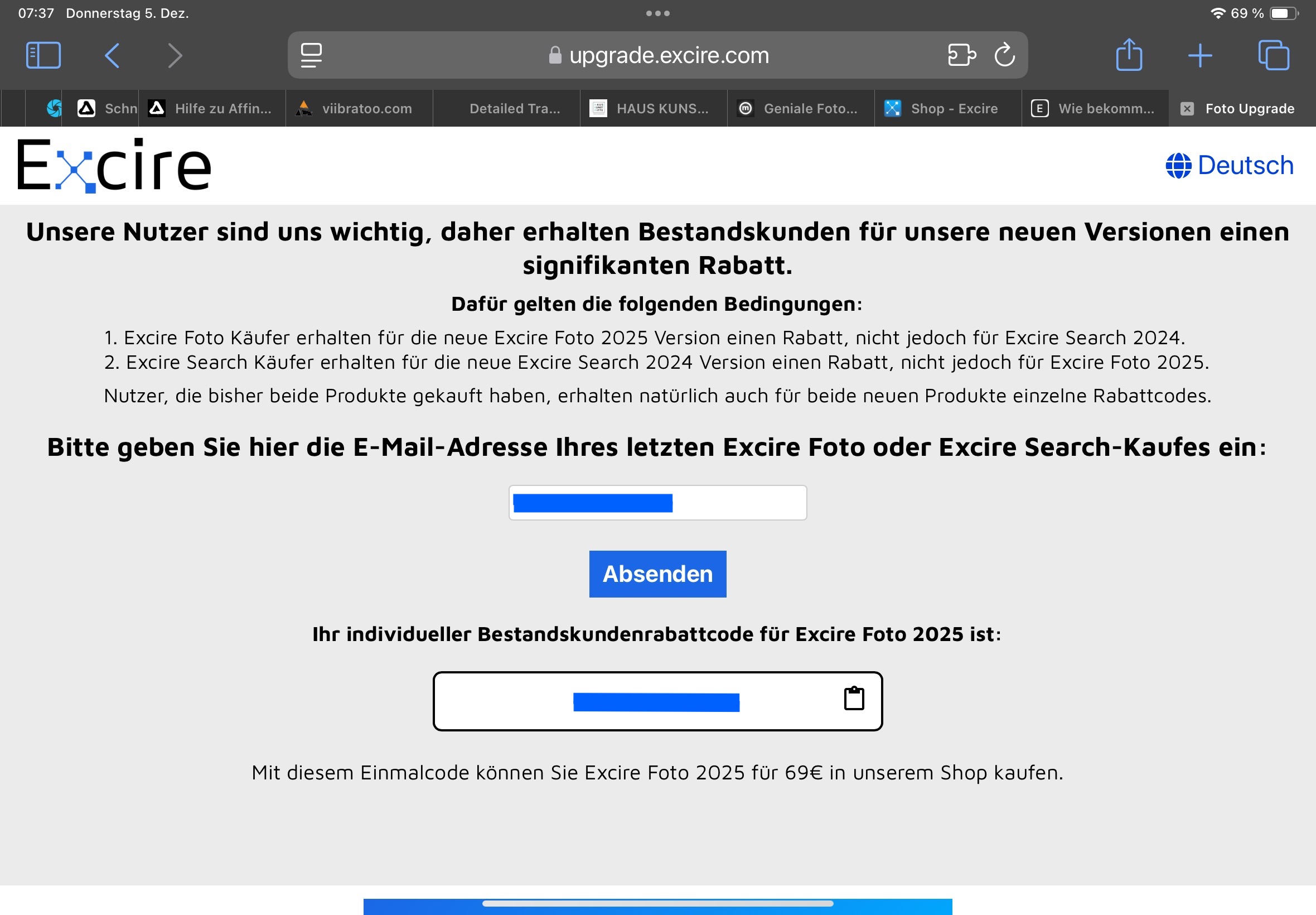Open a new tab with plus icon

click(1200, 56)
